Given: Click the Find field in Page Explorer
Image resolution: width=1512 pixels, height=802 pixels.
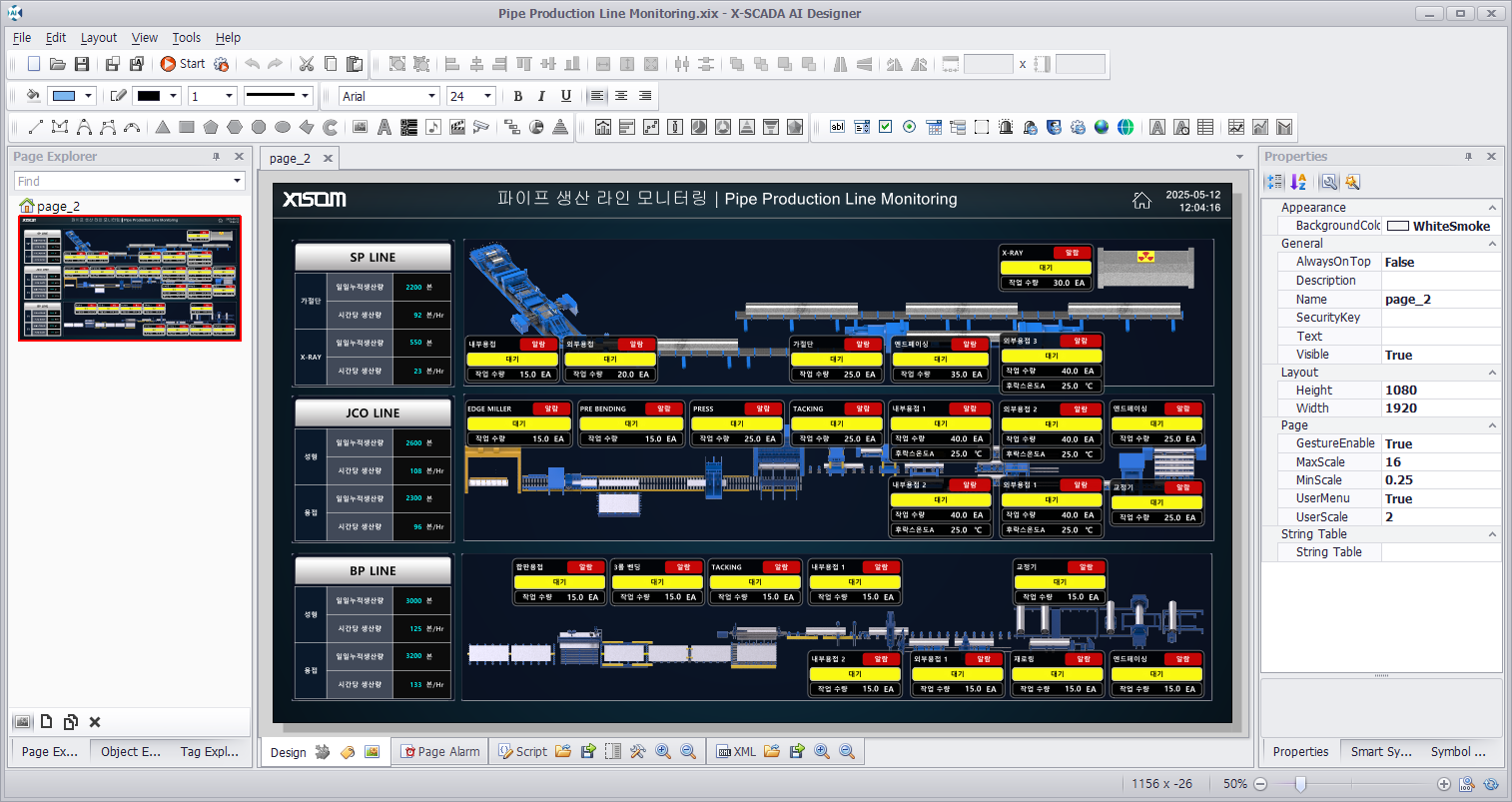Looking at the screenshot, I should (x=130, y=181).
